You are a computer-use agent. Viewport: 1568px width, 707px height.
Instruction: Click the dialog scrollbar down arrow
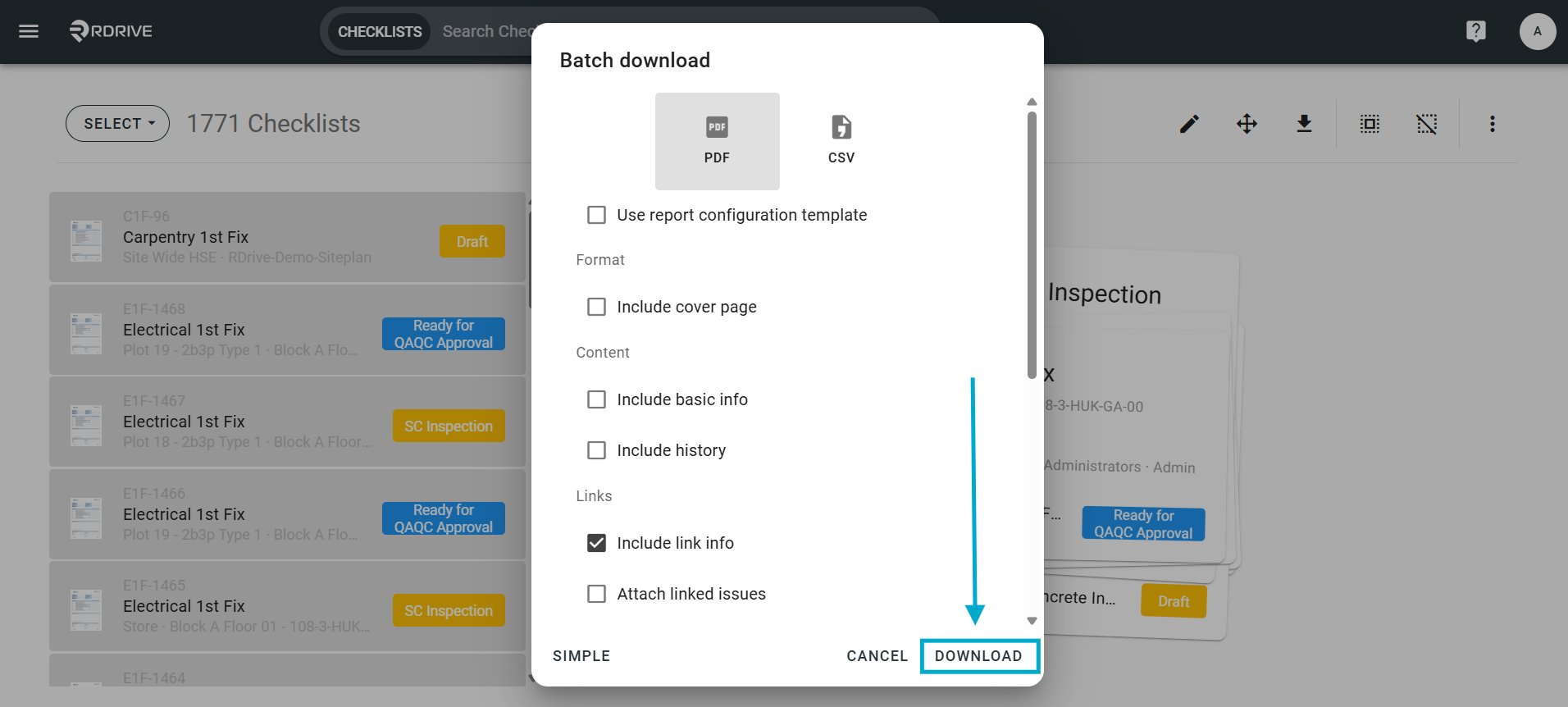pos(1032,621)
